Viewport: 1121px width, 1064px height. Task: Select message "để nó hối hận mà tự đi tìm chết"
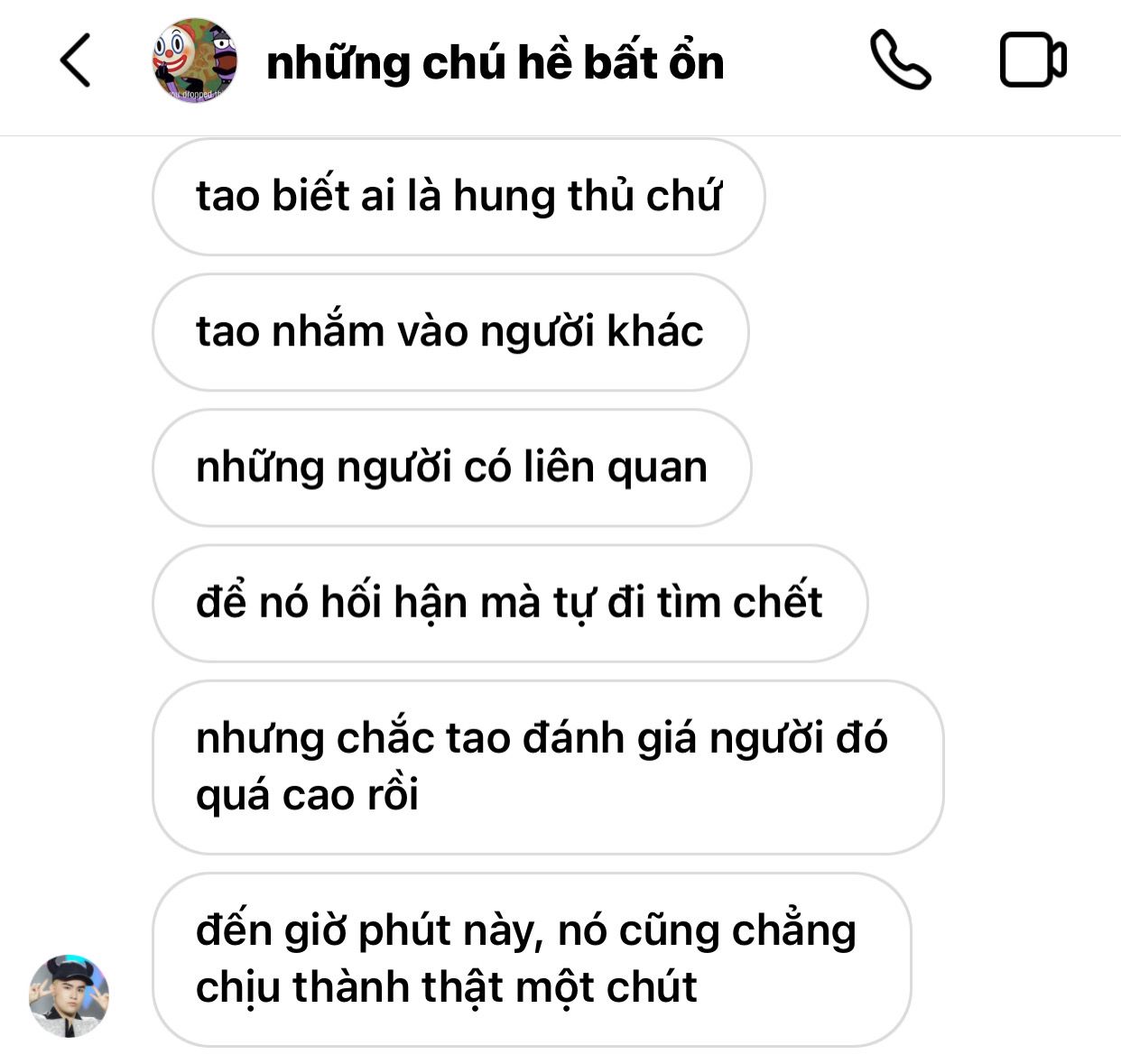(x=510, y=603)
